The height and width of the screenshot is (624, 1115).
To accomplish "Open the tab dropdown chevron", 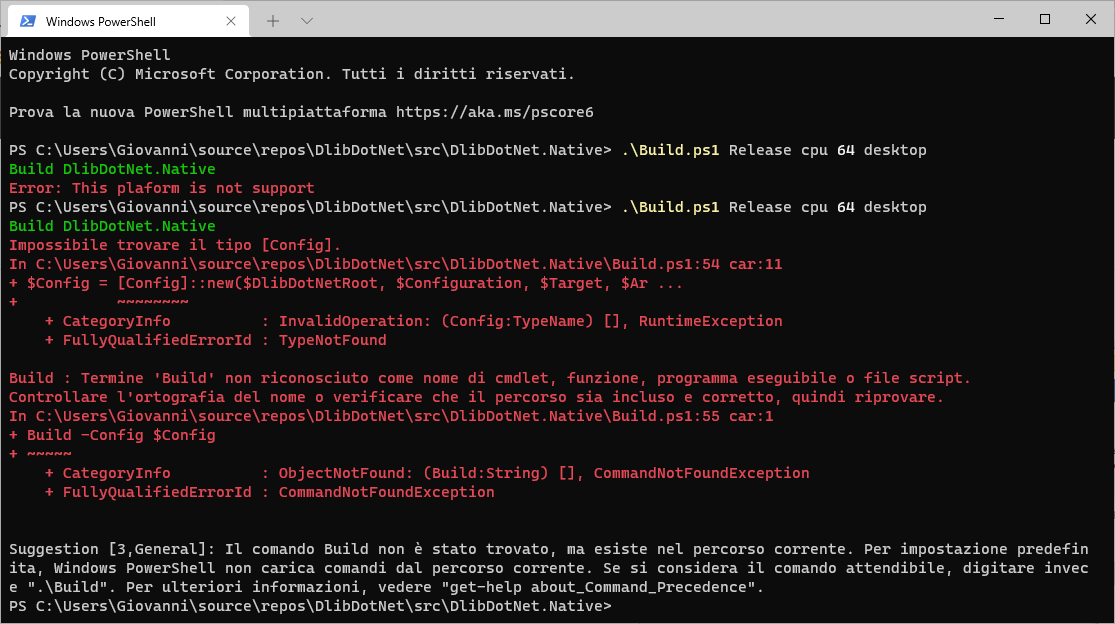I will point(306,19).
